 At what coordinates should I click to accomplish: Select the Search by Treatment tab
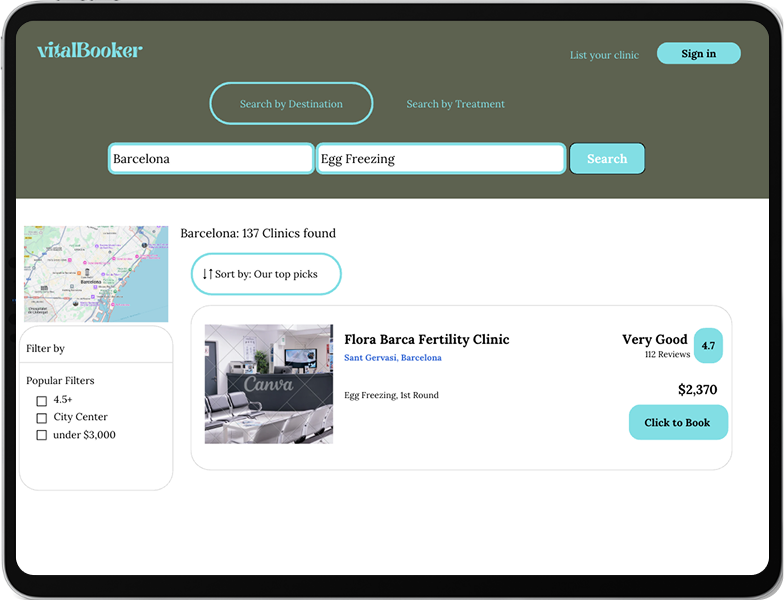[x=455, y=104]
